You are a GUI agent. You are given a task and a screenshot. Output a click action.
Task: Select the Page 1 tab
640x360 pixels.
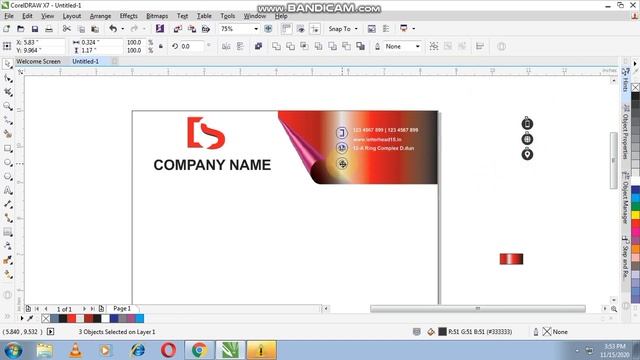(122, 308)
